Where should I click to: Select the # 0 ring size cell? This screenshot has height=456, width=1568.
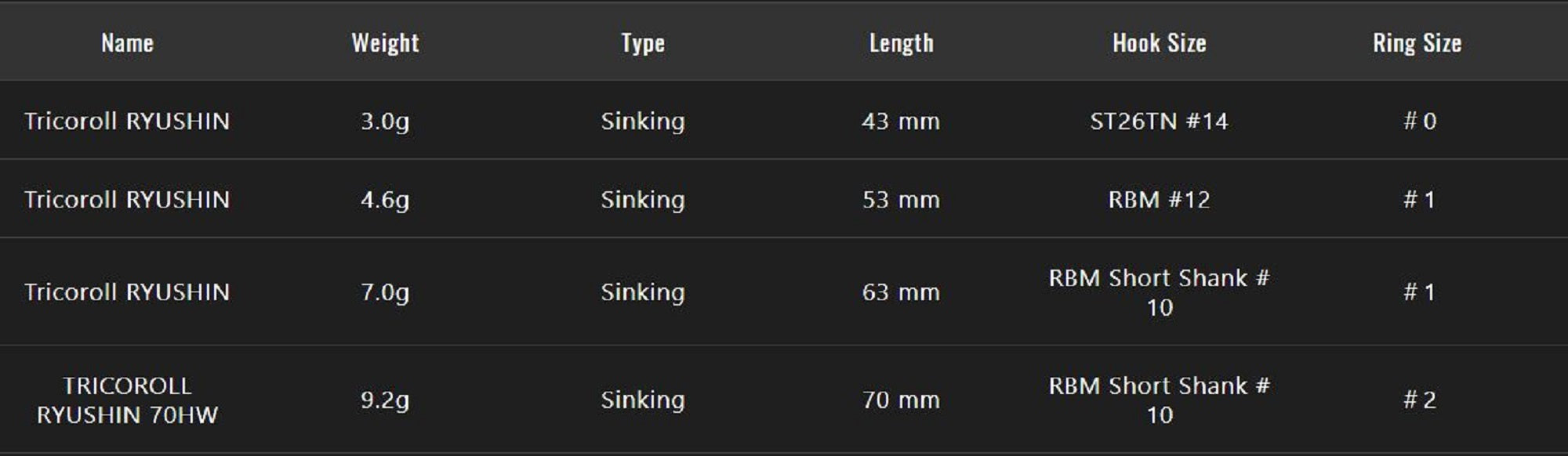(x=1419, y=121)
